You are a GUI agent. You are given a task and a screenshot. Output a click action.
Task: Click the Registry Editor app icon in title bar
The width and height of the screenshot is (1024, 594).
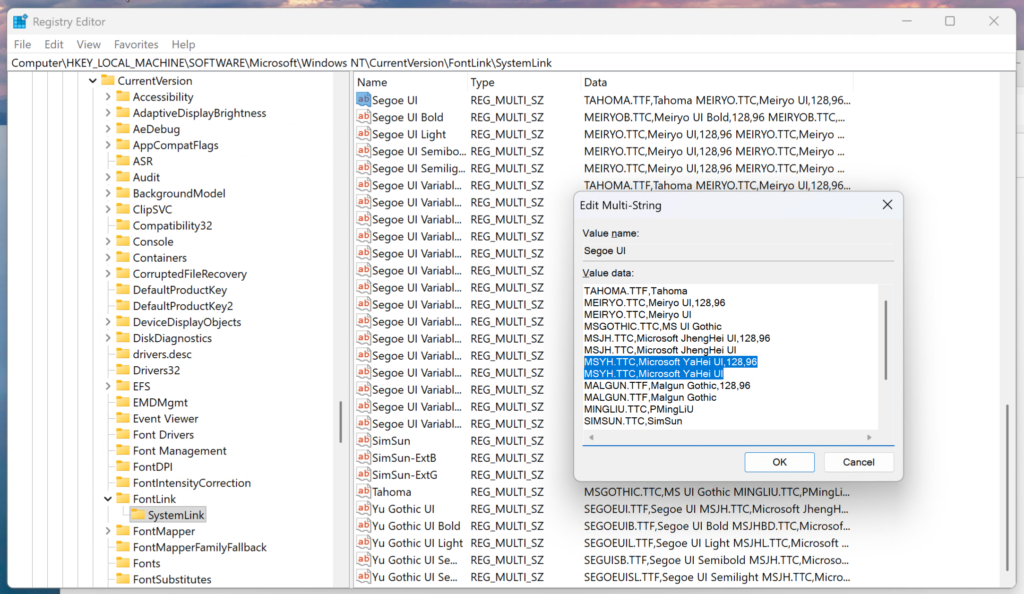coord(20,21)
